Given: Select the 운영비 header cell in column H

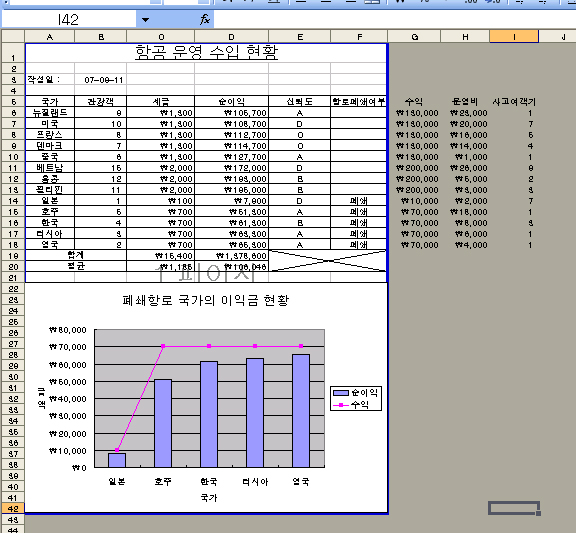Looking at the screenshot, I should click(x=465, y=101).
